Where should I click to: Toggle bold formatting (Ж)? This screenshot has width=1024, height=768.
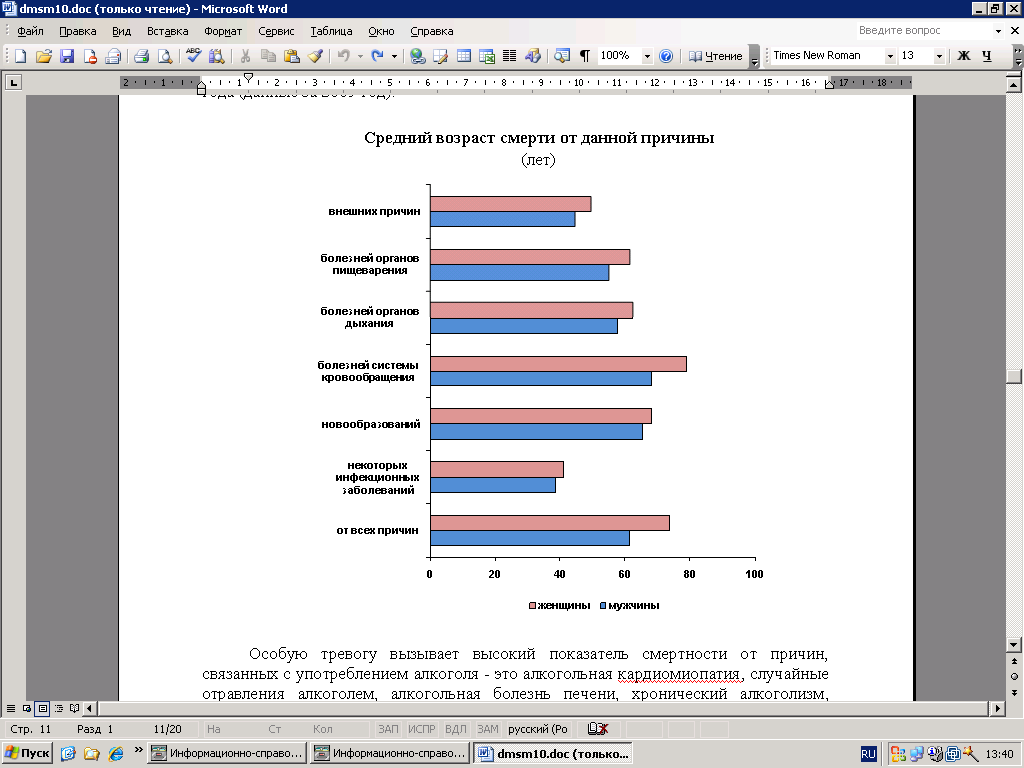[964, 56]
